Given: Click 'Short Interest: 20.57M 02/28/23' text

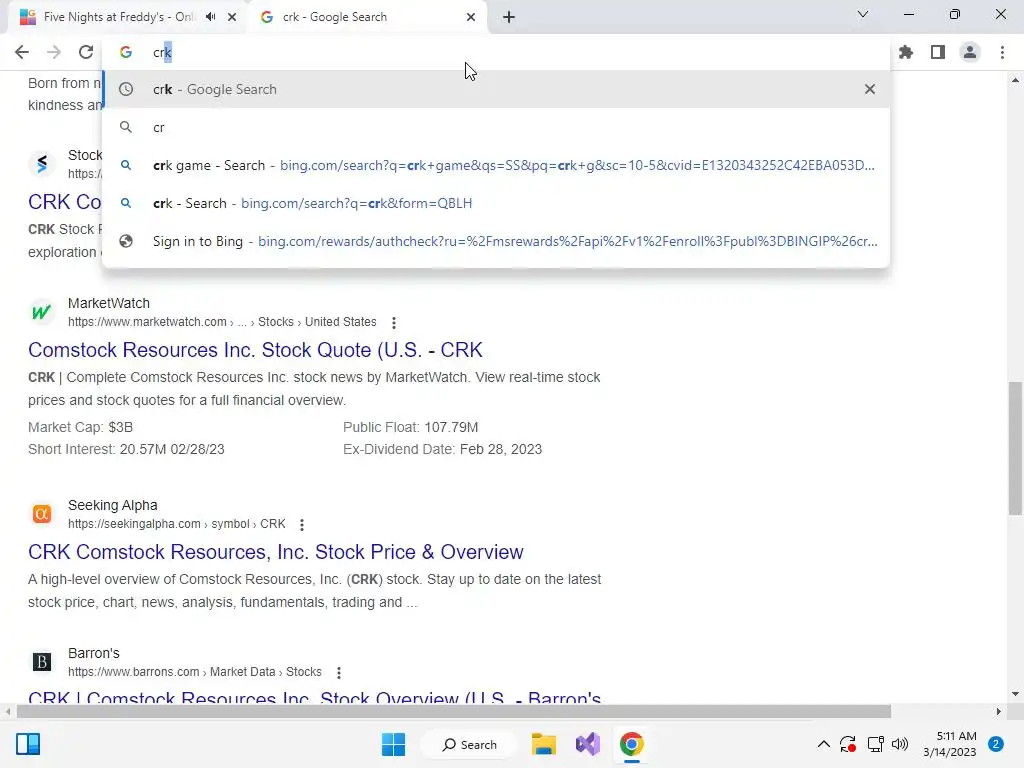Looking at the screenshot, I should (x=126, y=449).
